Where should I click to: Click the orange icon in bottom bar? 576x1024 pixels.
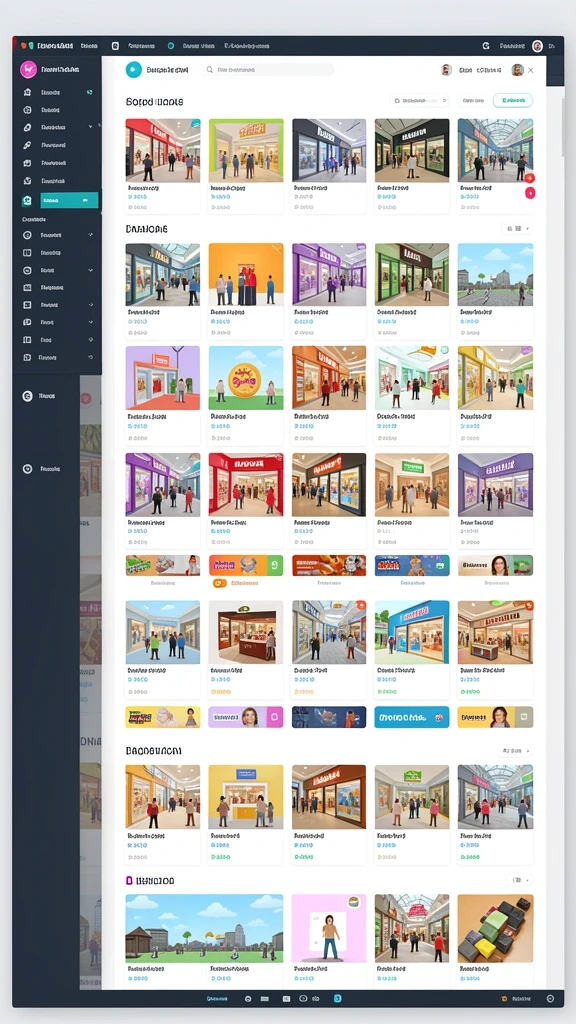(504, 999)
